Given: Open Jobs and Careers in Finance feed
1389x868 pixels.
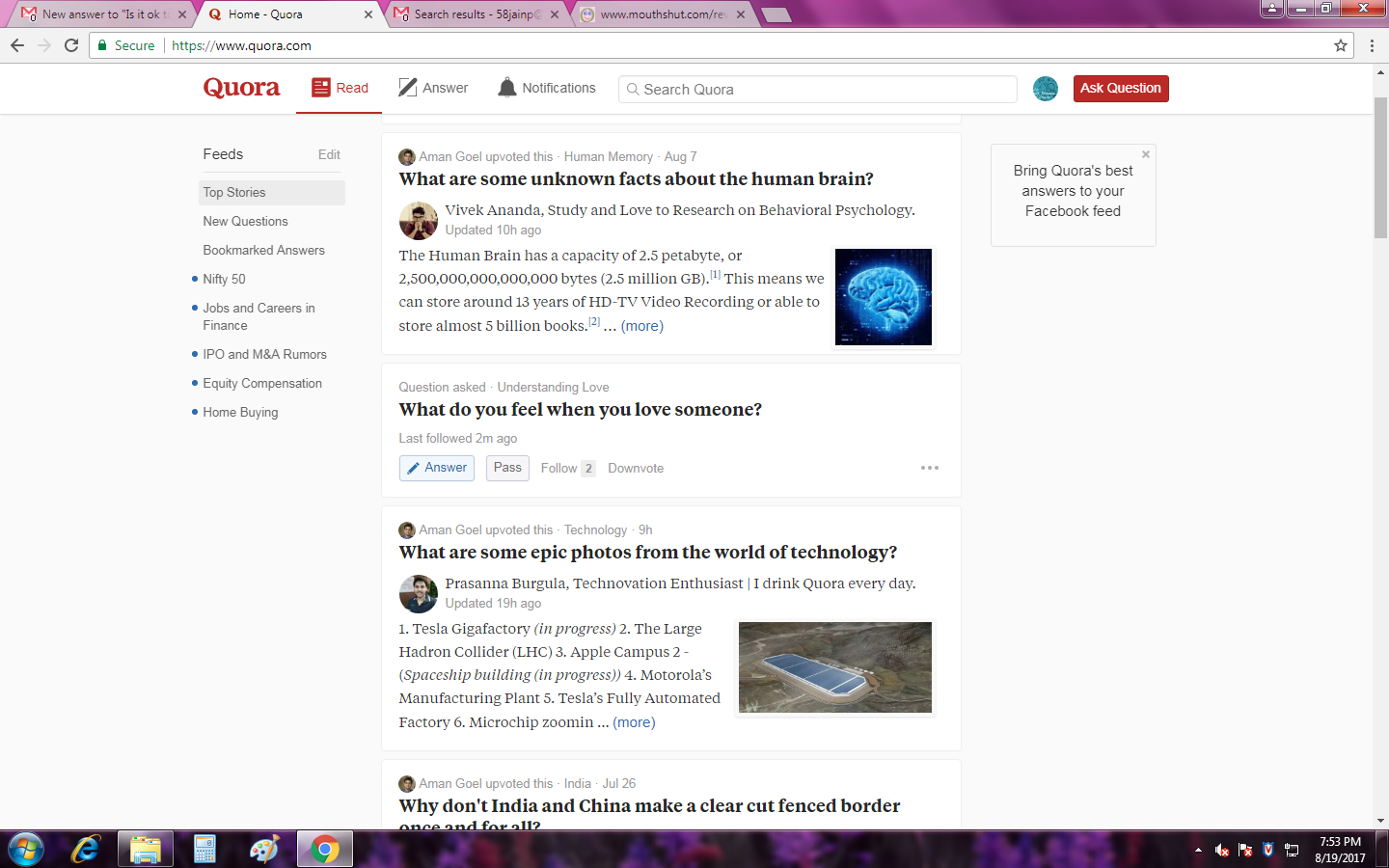Looking at the screenshot, I should [x=259, y=316].
